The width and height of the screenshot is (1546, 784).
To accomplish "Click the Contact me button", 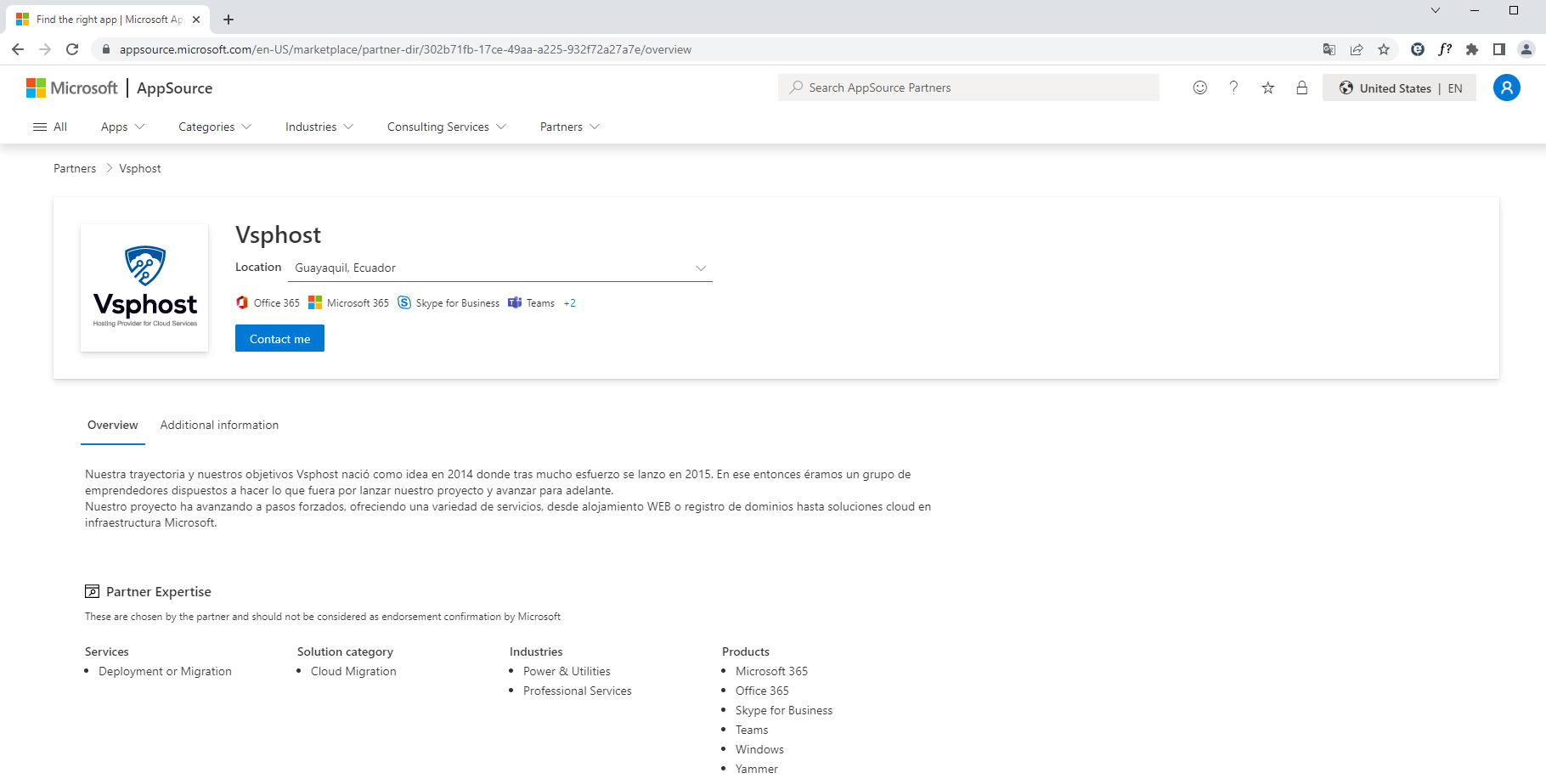I will [279, 338].
